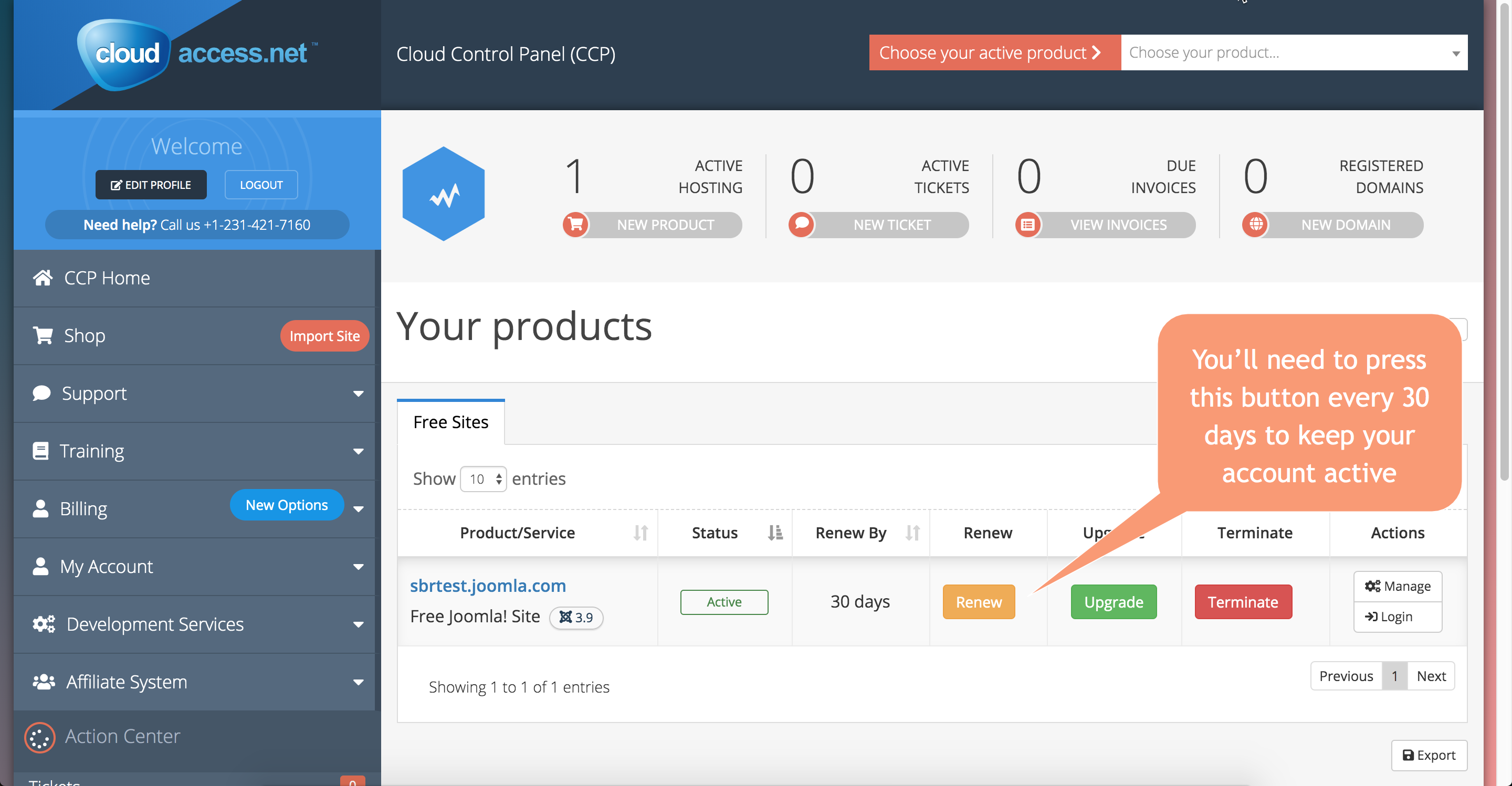Sort by Product/Service column arrows
This screenshot has width=1512, height=786.
(x=640, y=533)
